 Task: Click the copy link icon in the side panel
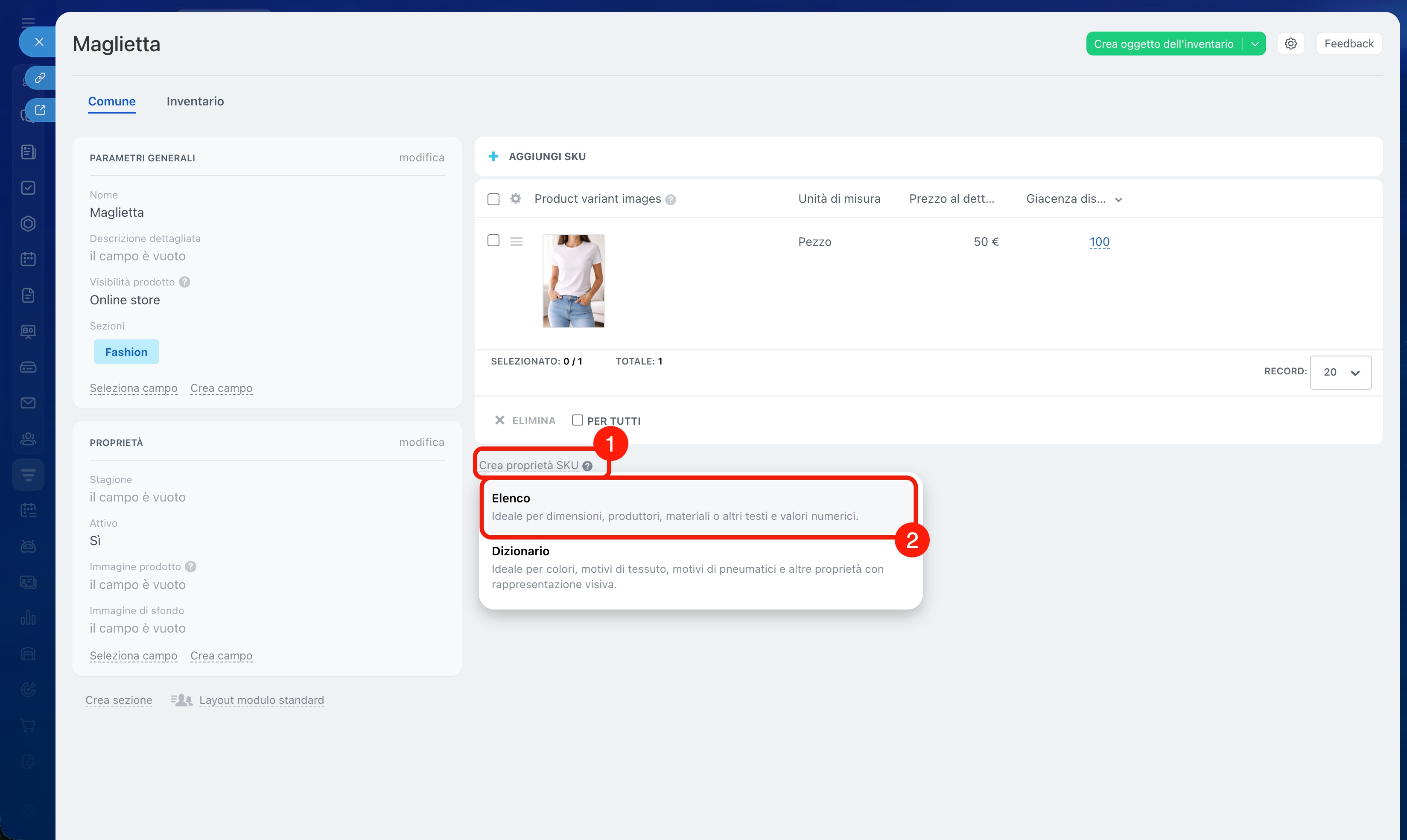pos(40,78)
